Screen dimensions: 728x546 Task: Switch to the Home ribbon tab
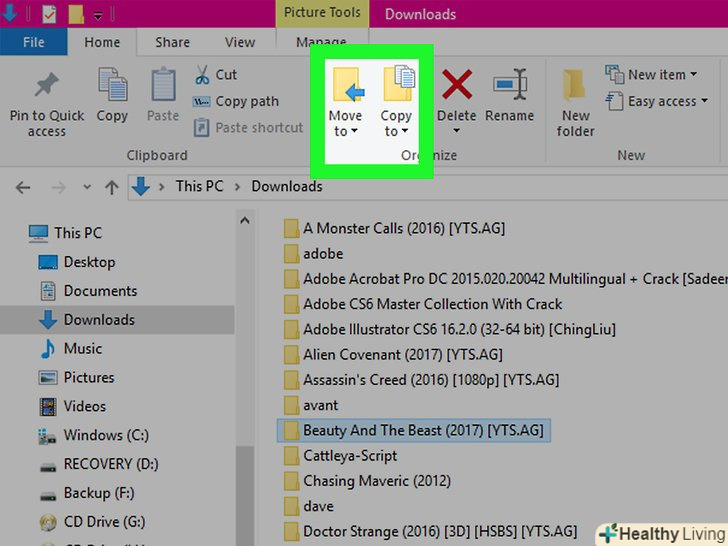coord(102,42)
